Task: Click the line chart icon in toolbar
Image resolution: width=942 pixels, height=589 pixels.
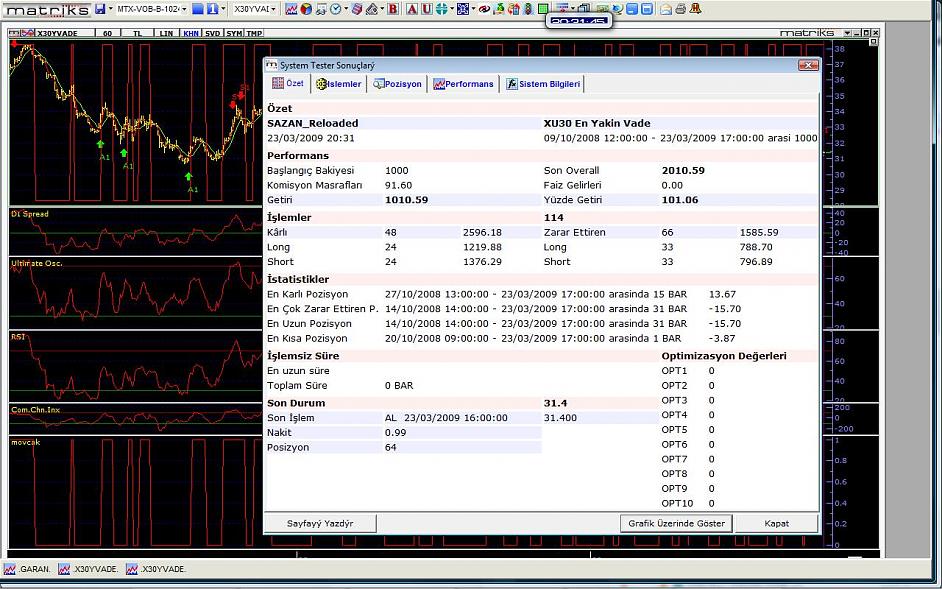Action: click(291, 9)
